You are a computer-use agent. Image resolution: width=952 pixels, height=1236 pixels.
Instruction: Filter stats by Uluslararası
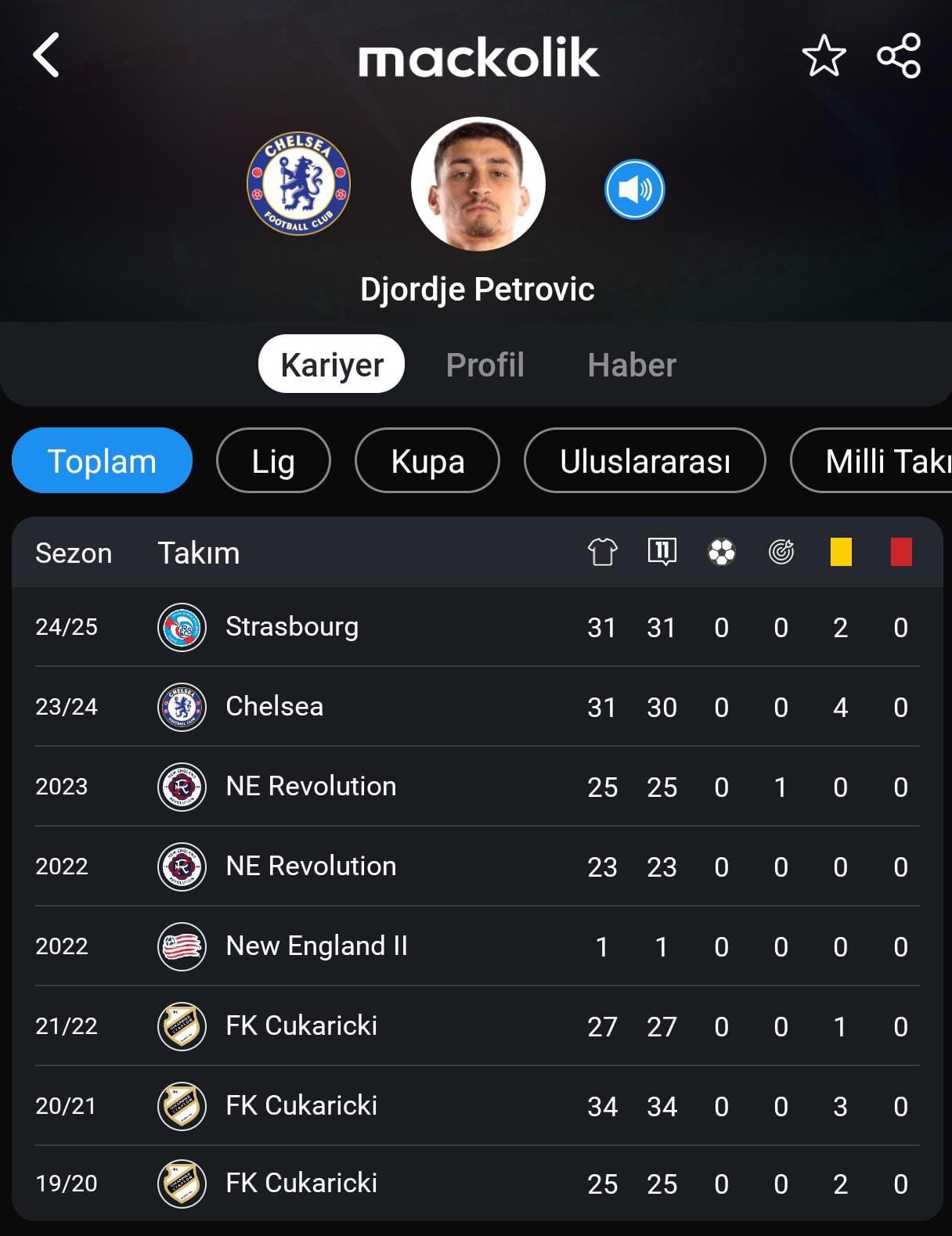[645, 461]
